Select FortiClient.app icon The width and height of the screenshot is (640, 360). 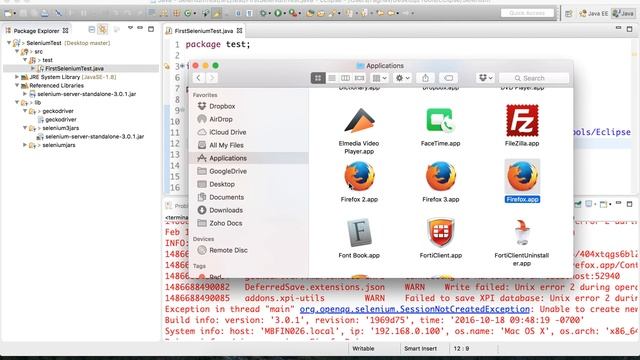click(440, 233)
